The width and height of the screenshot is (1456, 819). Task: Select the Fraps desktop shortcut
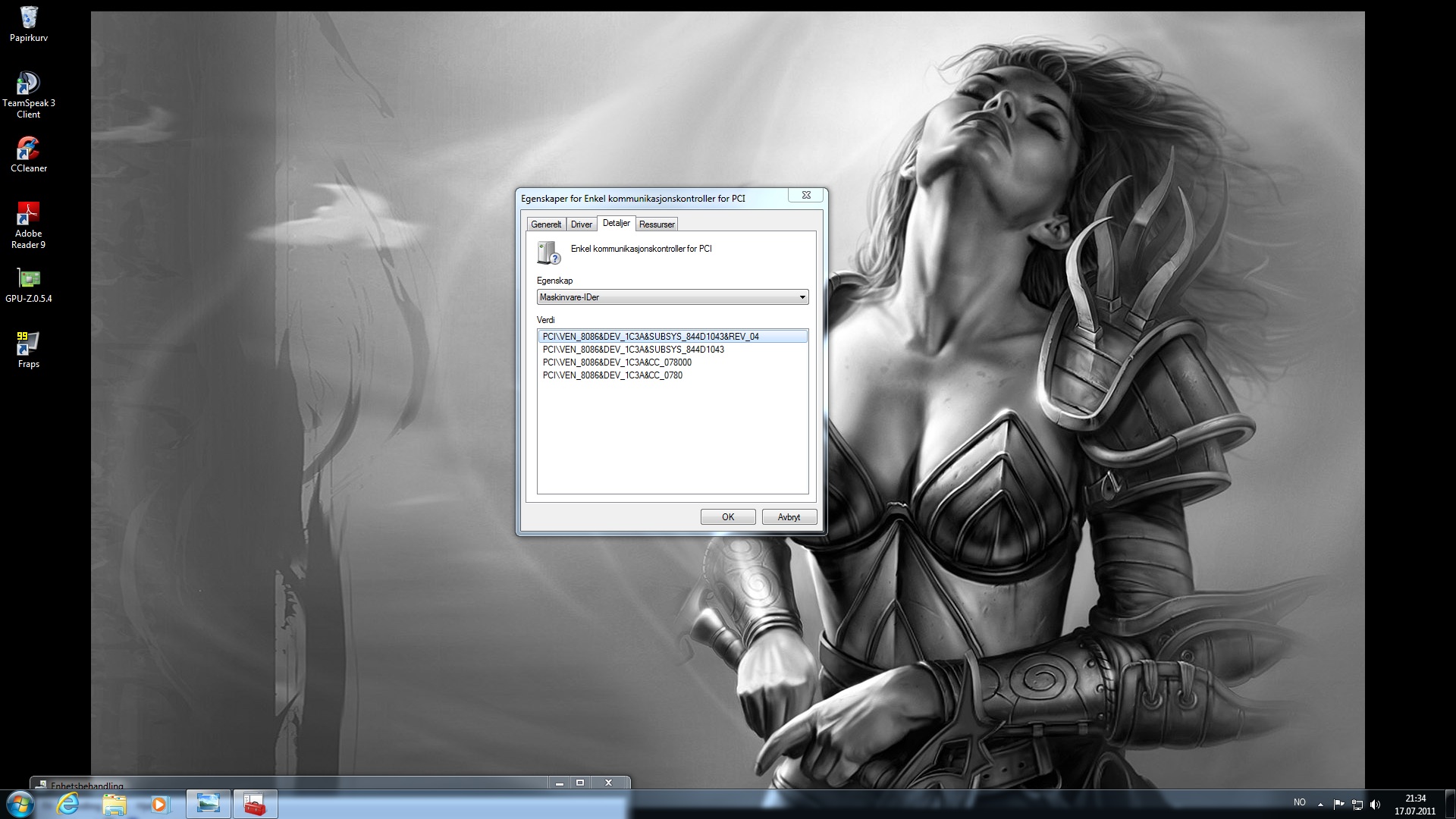[28, 350]
